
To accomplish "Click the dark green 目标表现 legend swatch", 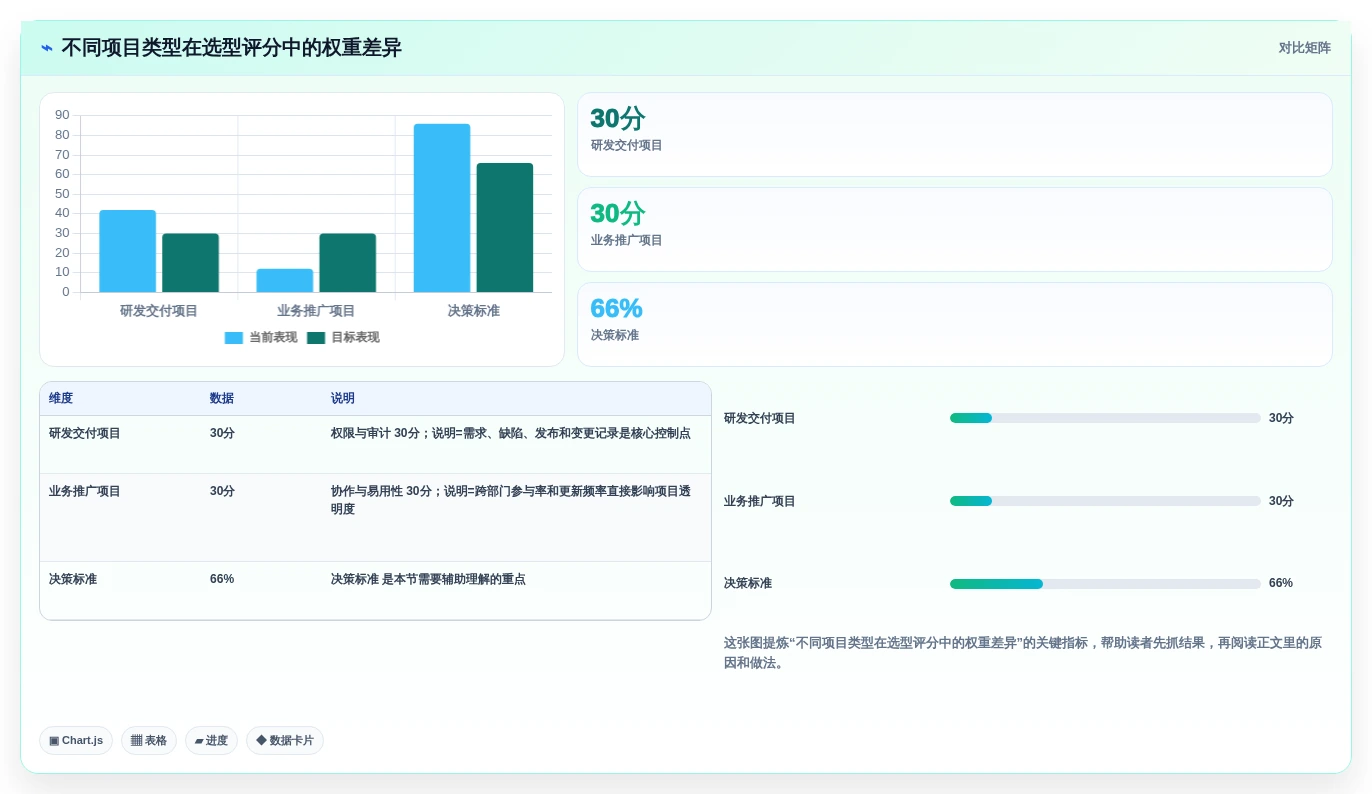I will pos(316,338).
